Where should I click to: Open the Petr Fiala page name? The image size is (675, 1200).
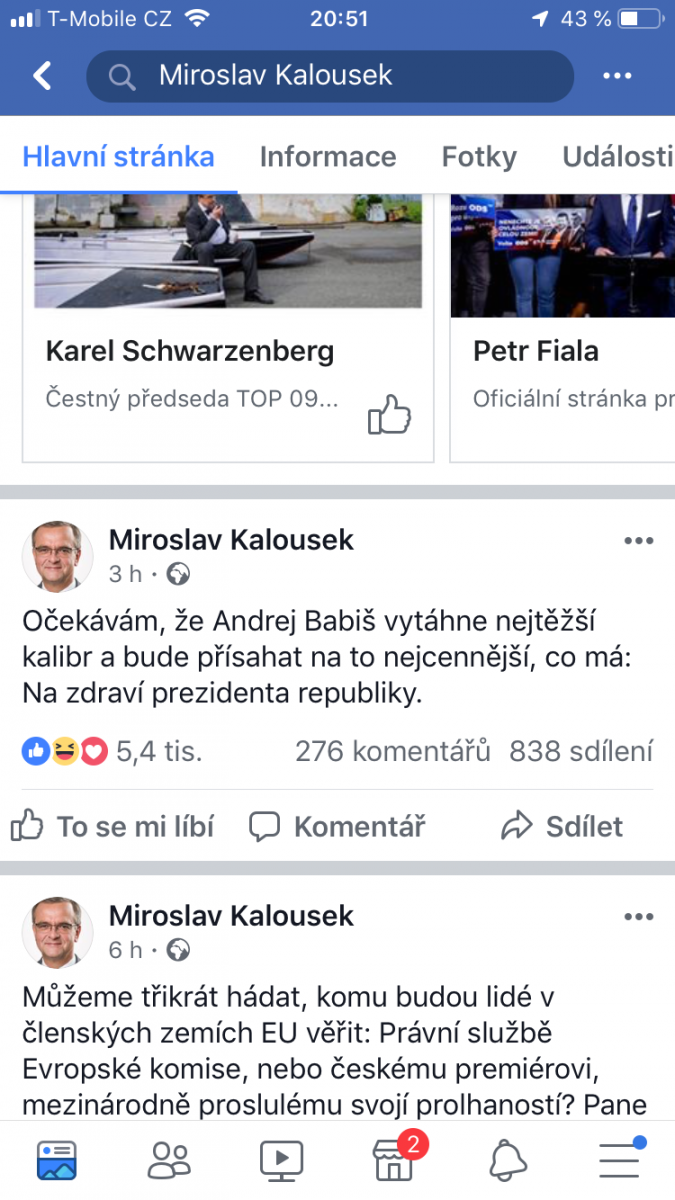coord(536,351)
